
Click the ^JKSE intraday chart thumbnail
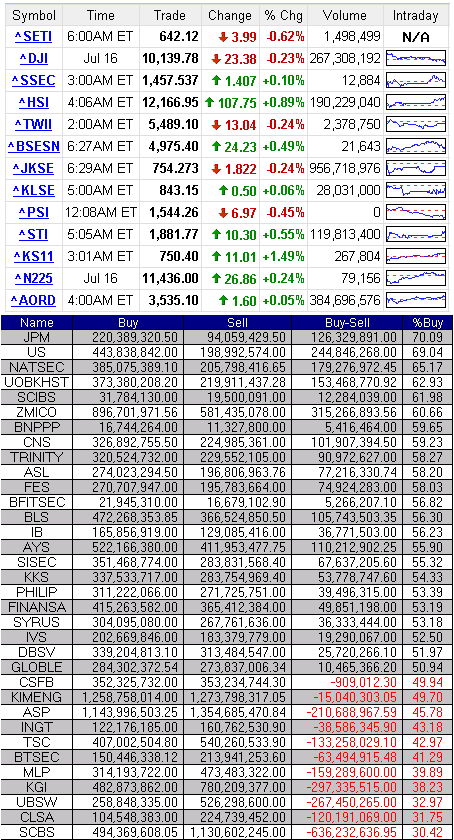416,168
